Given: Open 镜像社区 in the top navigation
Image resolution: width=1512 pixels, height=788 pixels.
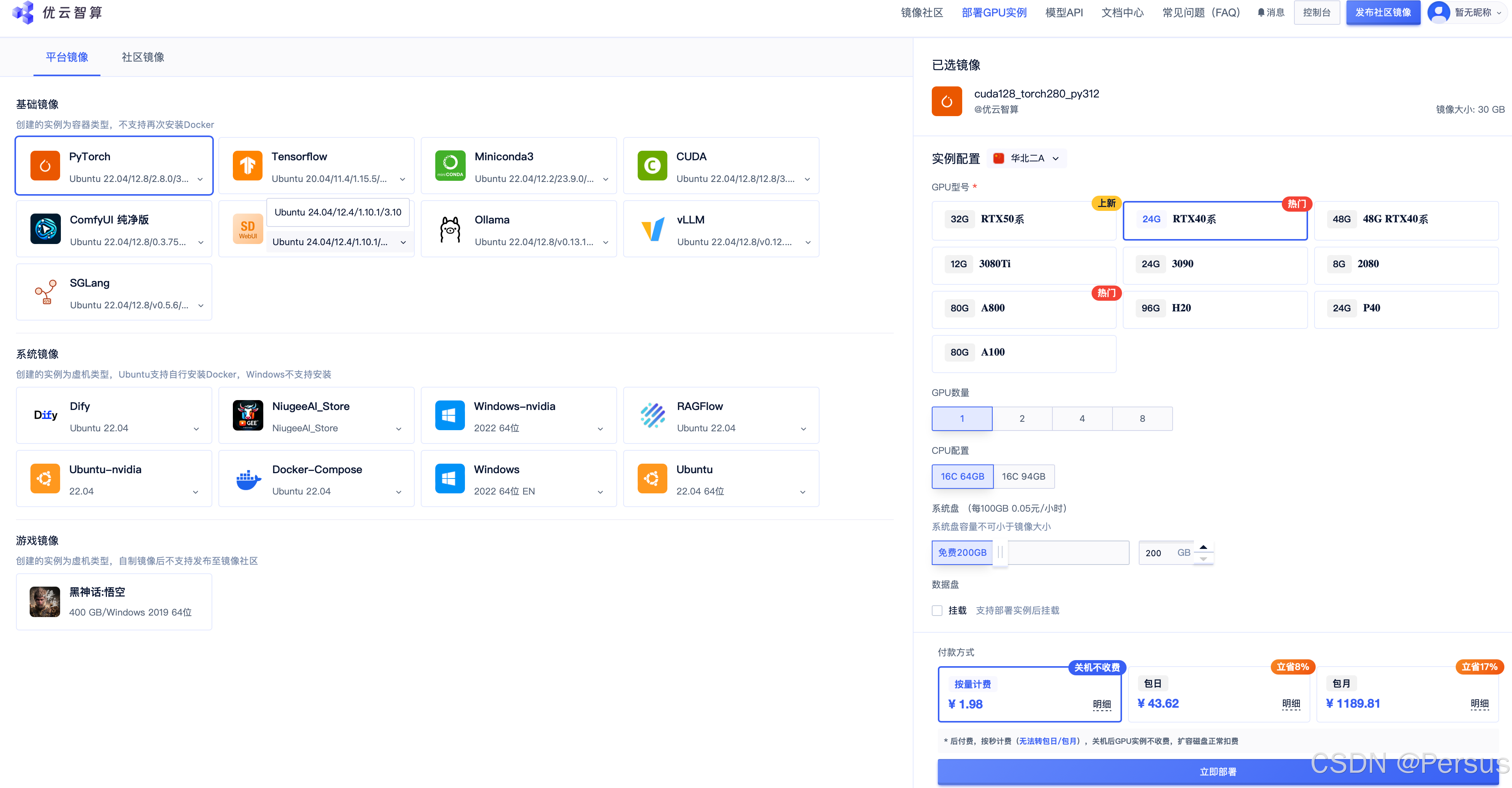Looking at the screenshot, I should (x=922, y=12).
